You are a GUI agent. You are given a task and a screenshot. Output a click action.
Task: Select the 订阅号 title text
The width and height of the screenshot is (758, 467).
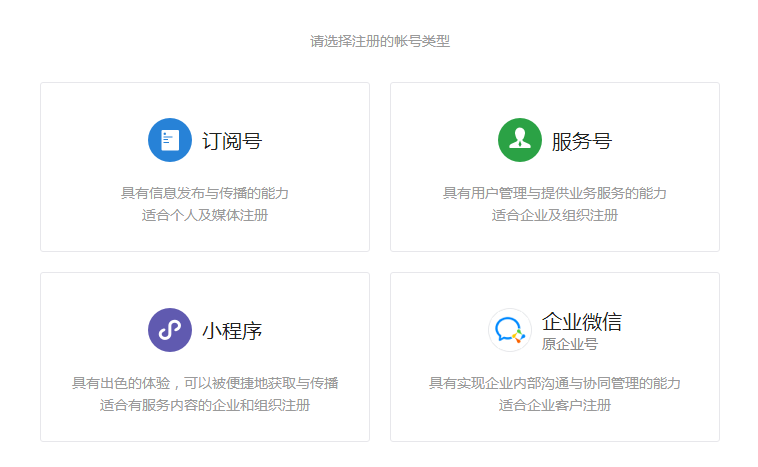[232, 141]
